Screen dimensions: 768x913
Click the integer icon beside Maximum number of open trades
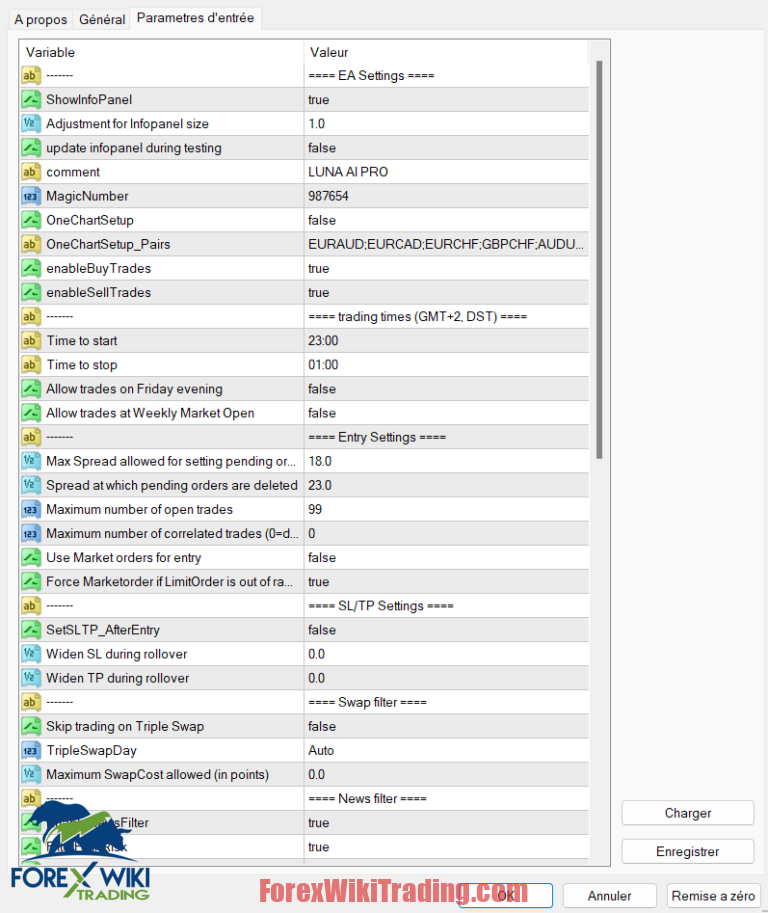click(x=31, y=509)
